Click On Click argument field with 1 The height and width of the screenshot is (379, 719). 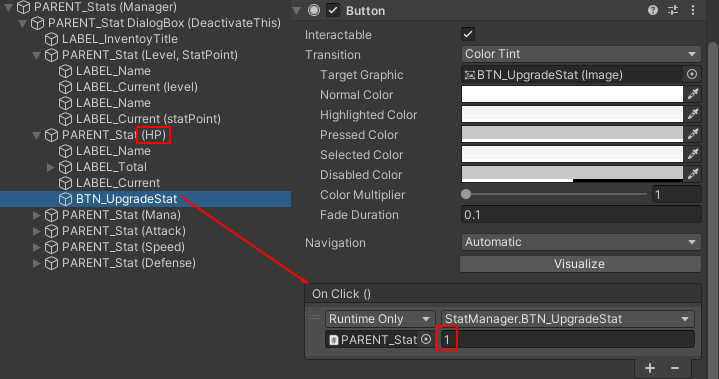[568, 340]
